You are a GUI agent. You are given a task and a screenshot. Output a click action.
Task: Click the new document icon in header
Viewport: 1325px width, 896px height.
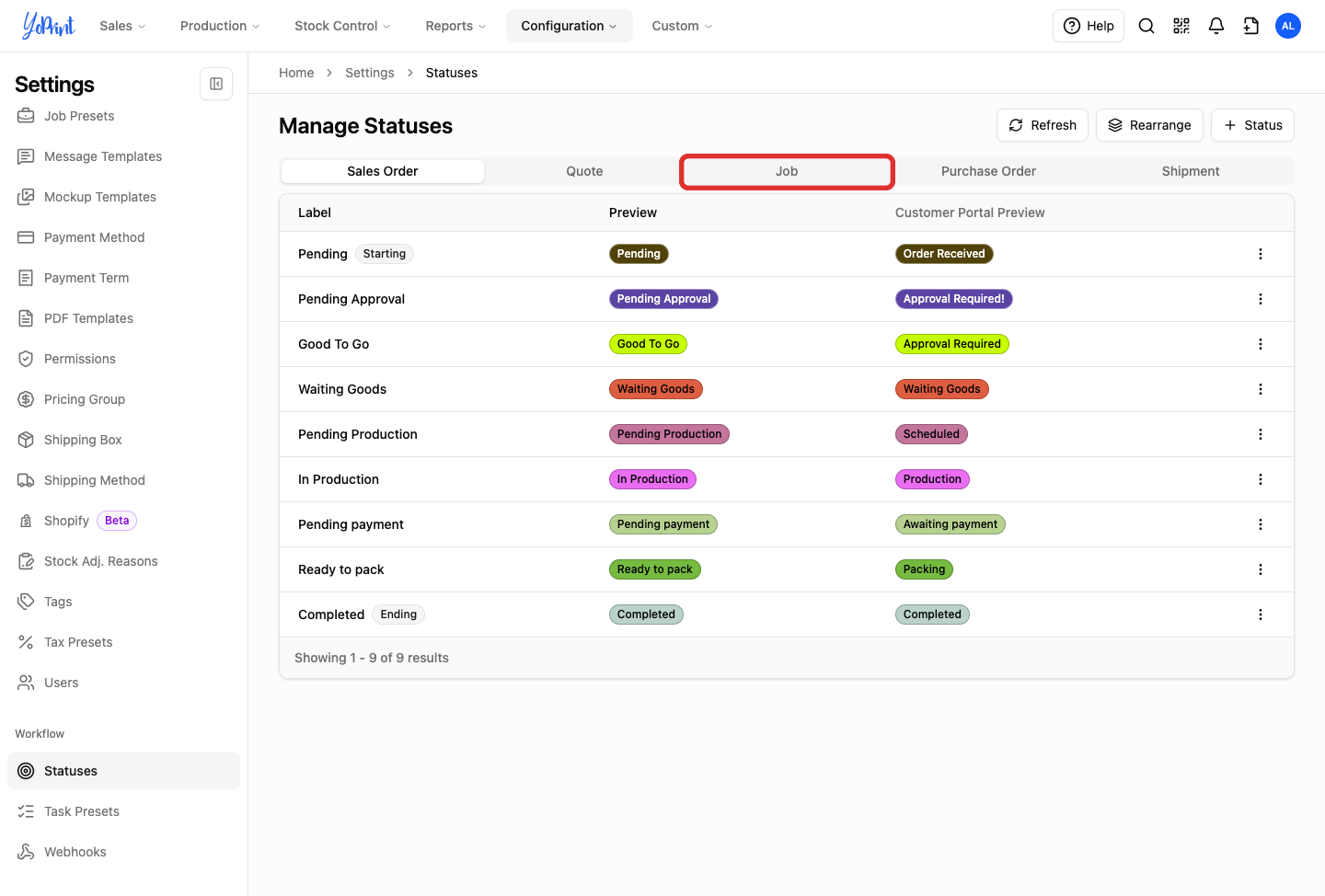click(x=1251, y=26)
